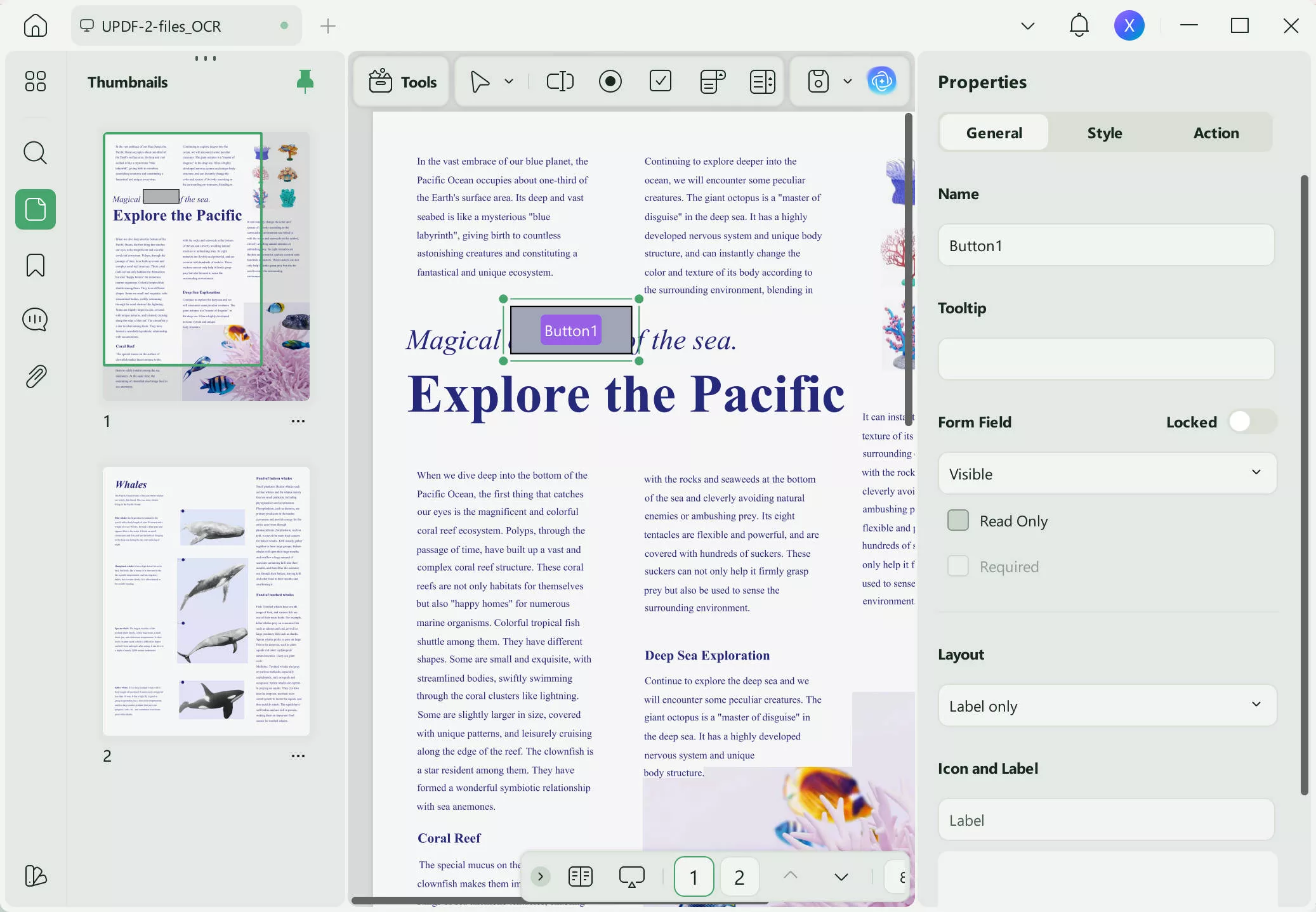Select page 2 Whales thumbnail
1316x912 pixels.
[206, 601]
